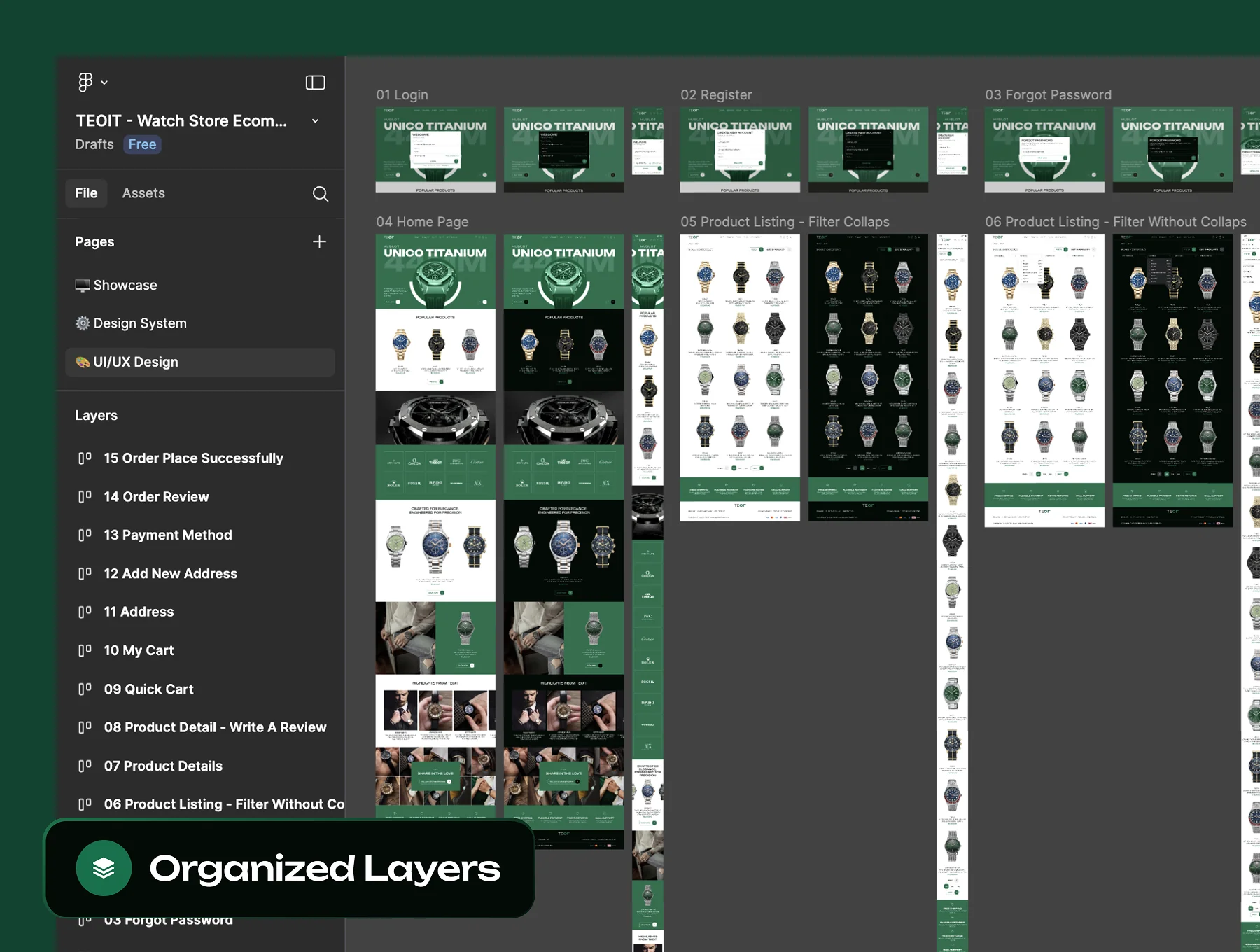Expand the file name dropdown chevron
Viewport: 1260px width, 952px height.
point(316,121)
